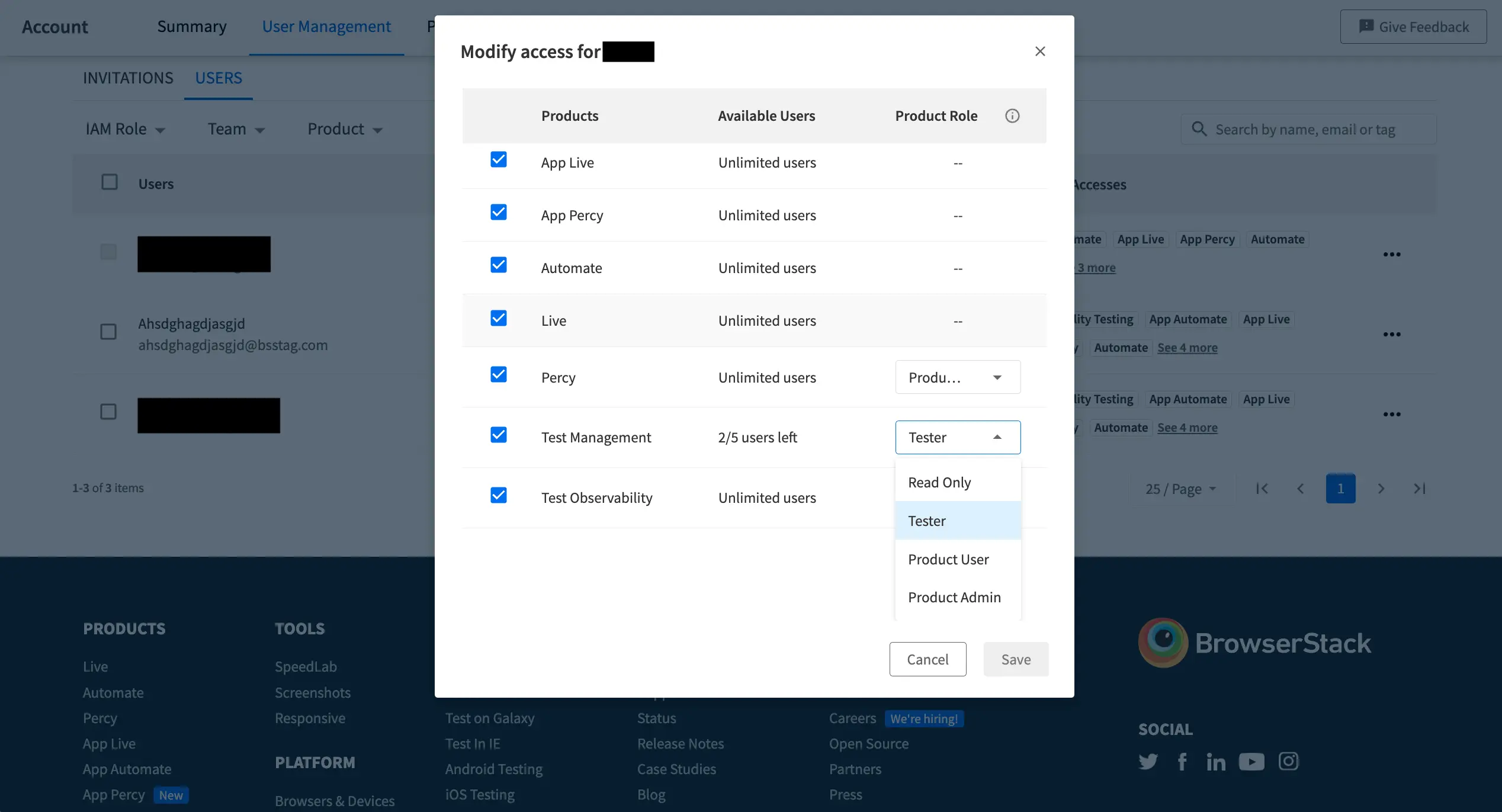Open the Percy product role dropdown

pos(958,377)
